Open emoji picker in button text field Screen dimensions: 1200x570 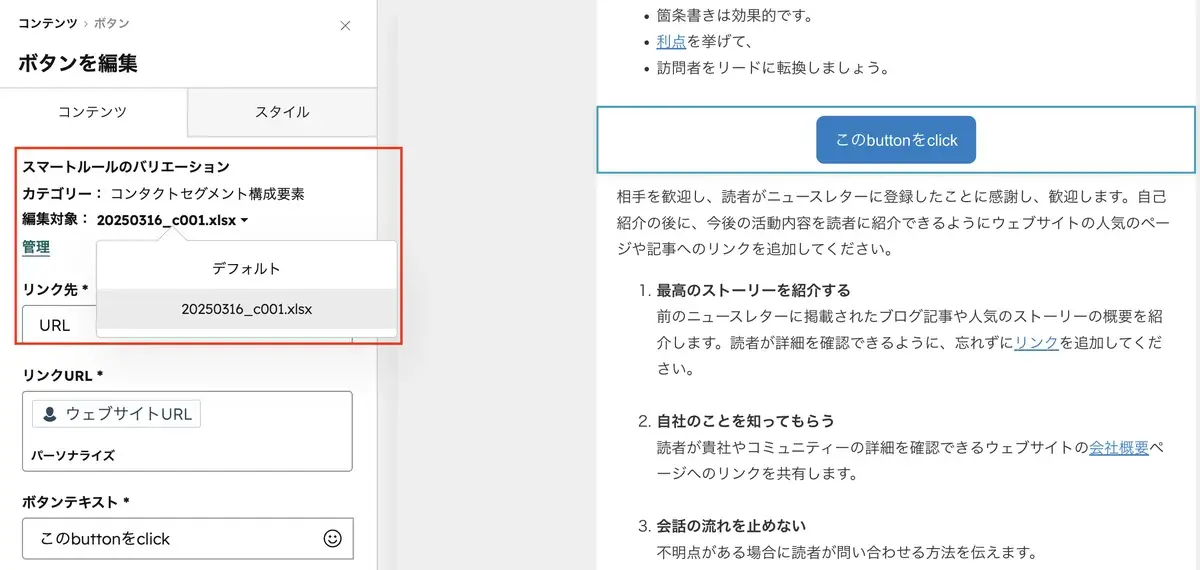[333, 538]
